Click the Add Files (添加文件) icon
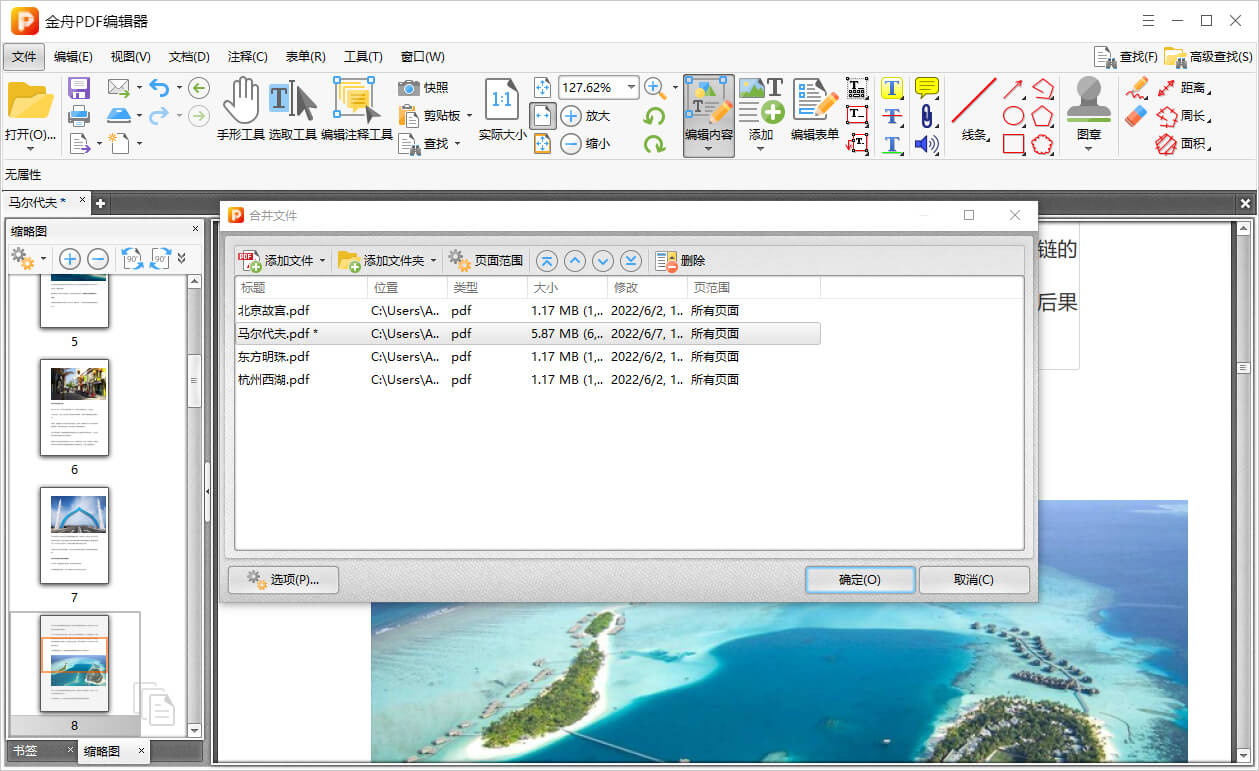1259x771 pixels. pos(250,261)
